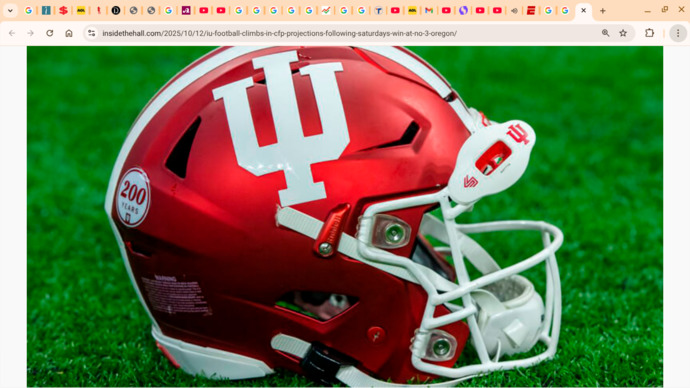Click the forward navigation arrow
This screenshot has width=690, height=388.
coord(30,33)
